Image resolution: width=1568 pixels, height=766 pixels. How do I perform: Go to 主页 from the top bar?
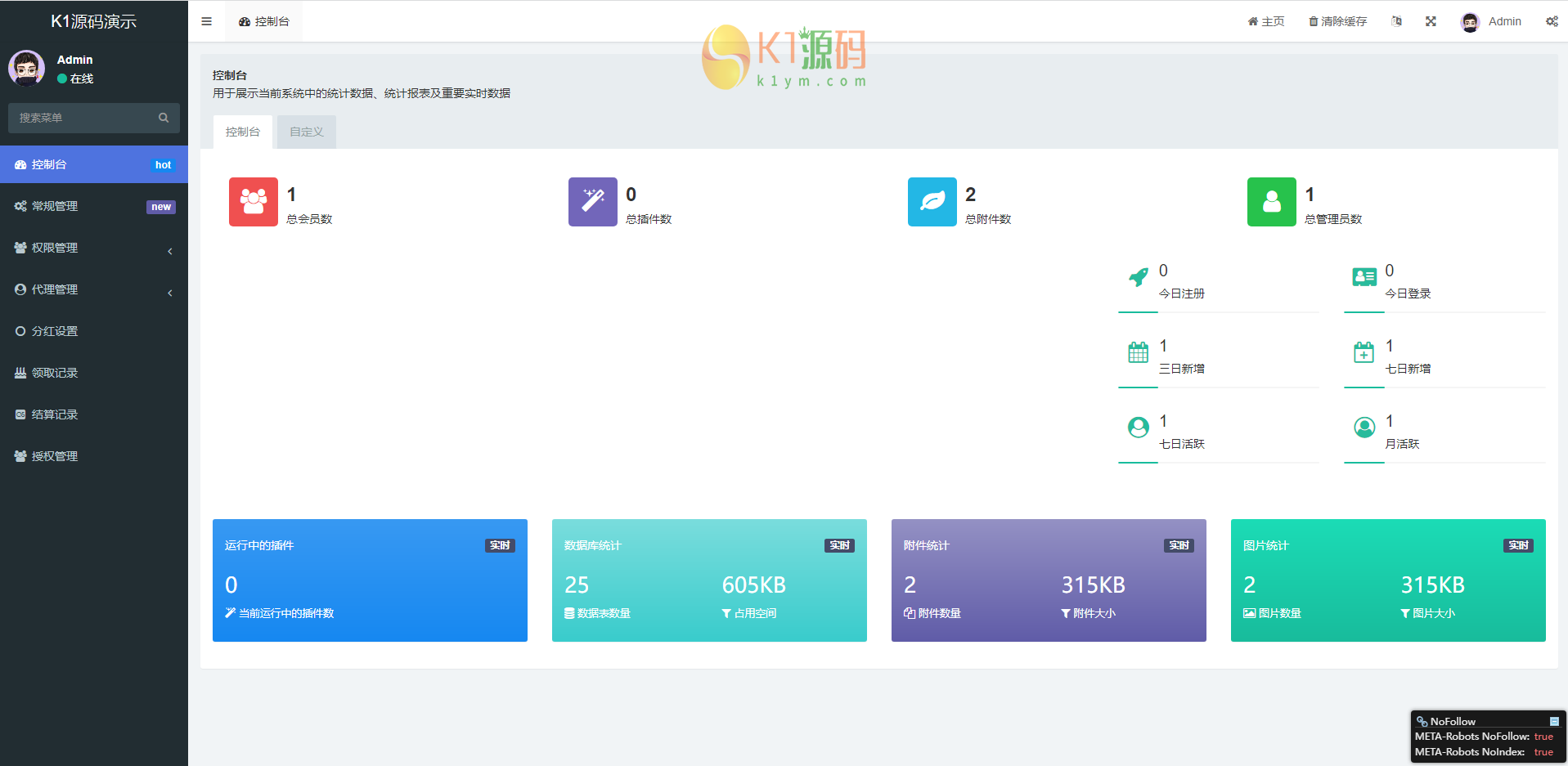(x=1266, y=21)
